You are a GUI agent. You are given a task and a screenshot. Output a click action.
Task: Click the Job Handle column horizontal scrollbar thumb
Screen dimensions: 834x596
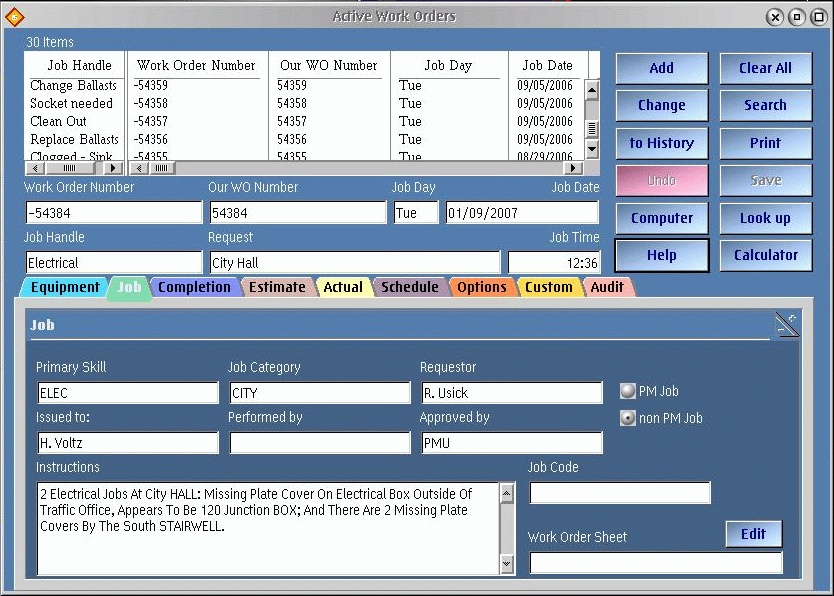(x=70, y=169)
